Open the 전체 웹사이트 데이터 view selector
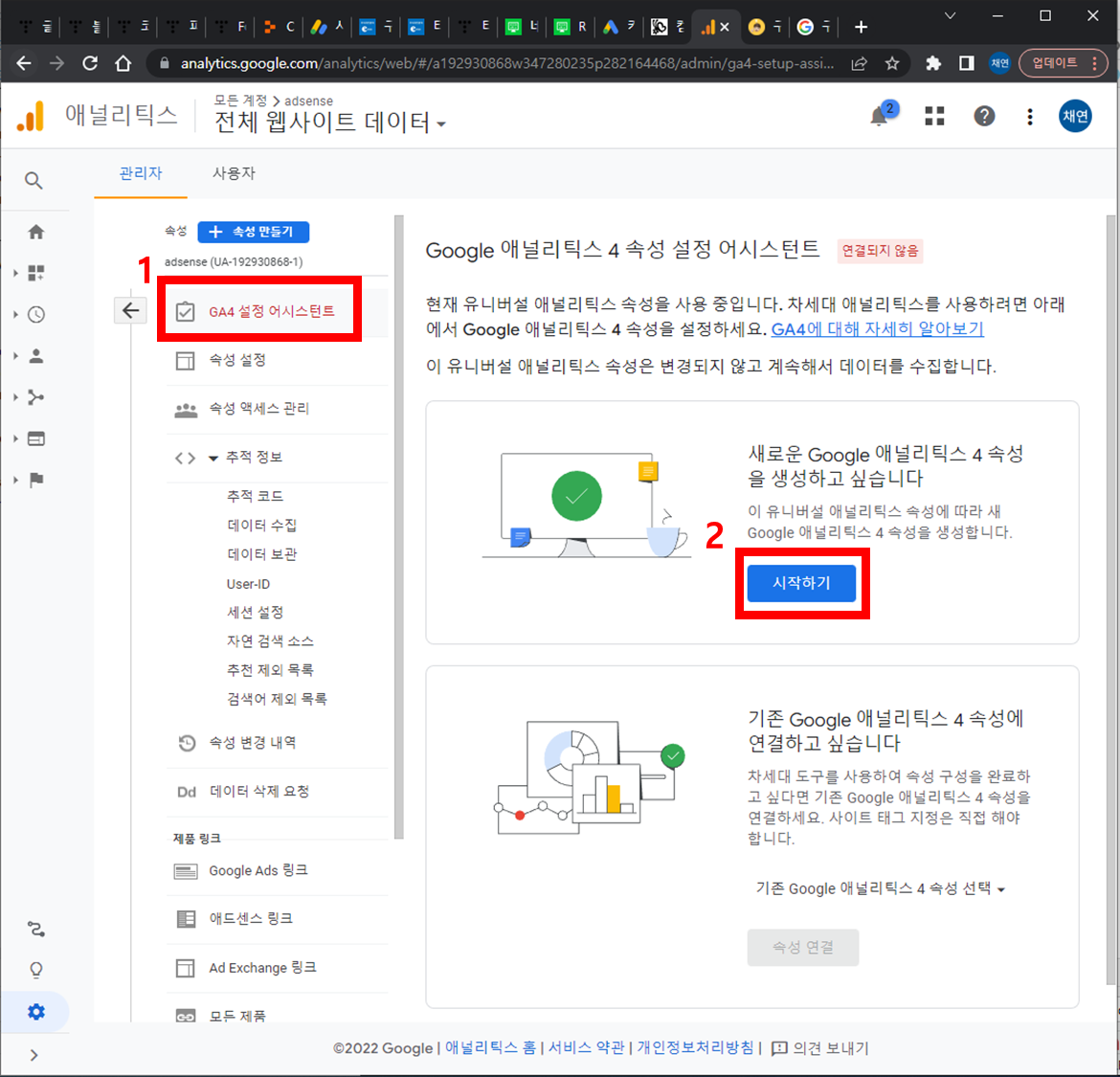The height and width of the screenshot is (1077, 1120). point(330,123)
